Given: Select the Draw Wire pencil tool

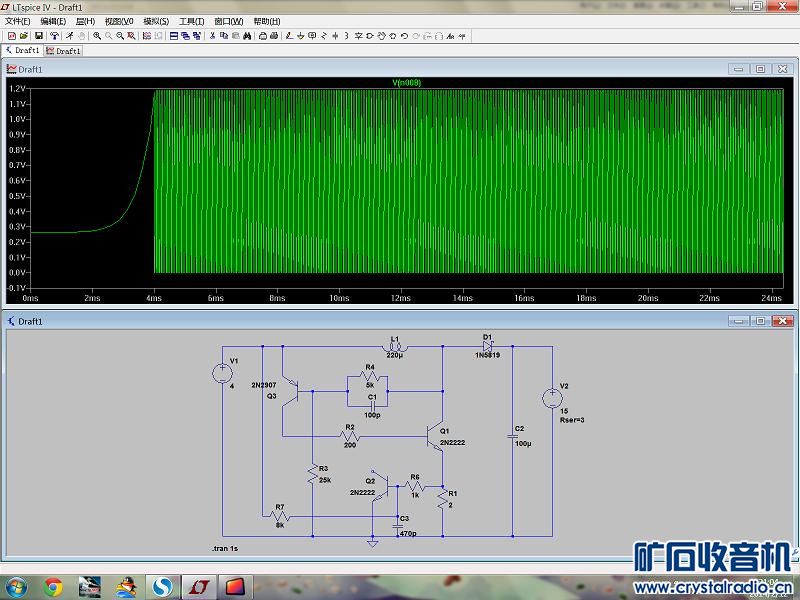Looking at the screenshot, I should tap(288, 36).
